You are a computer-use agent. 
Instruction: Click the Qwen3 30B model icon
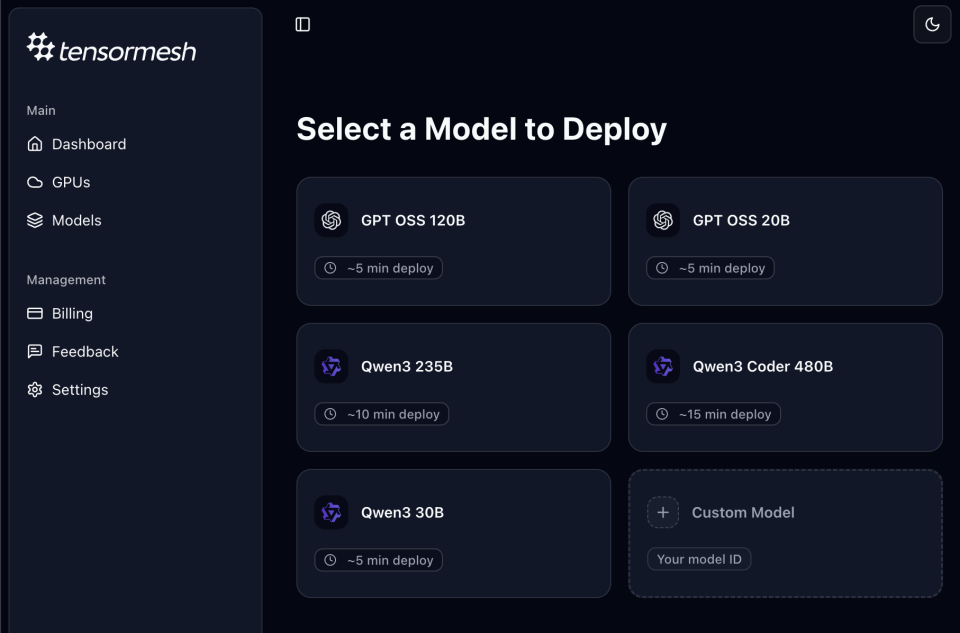tap(331, 512)
